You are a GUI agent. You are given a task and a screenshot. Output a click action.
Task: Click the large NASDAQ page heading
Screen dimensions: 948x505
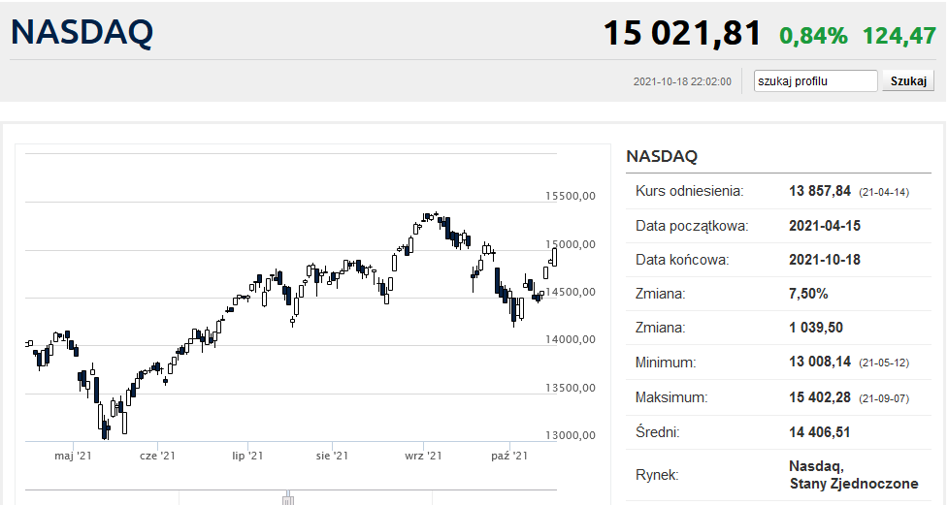click(x=82, y=33)
